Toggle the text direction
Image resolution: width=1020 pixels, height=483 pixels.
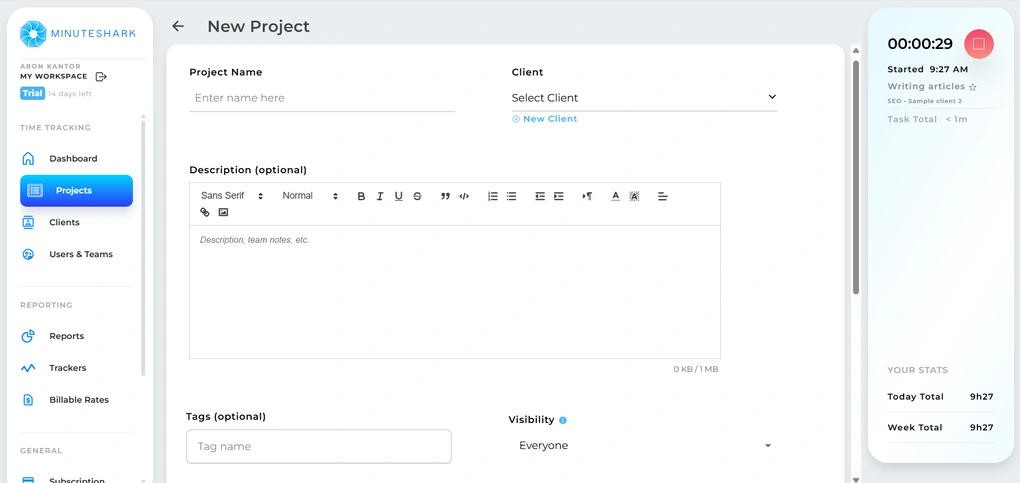(x=587, y=196)
